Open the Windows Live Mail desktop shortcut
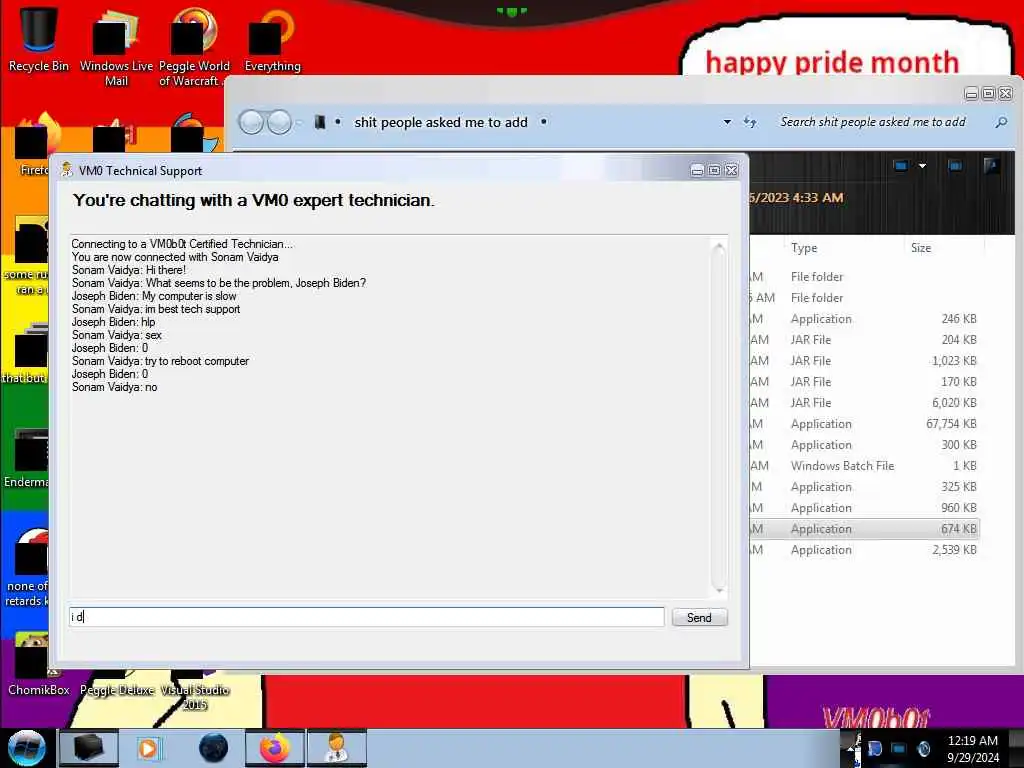This screenshot has height=768, width=1024. 116,46
